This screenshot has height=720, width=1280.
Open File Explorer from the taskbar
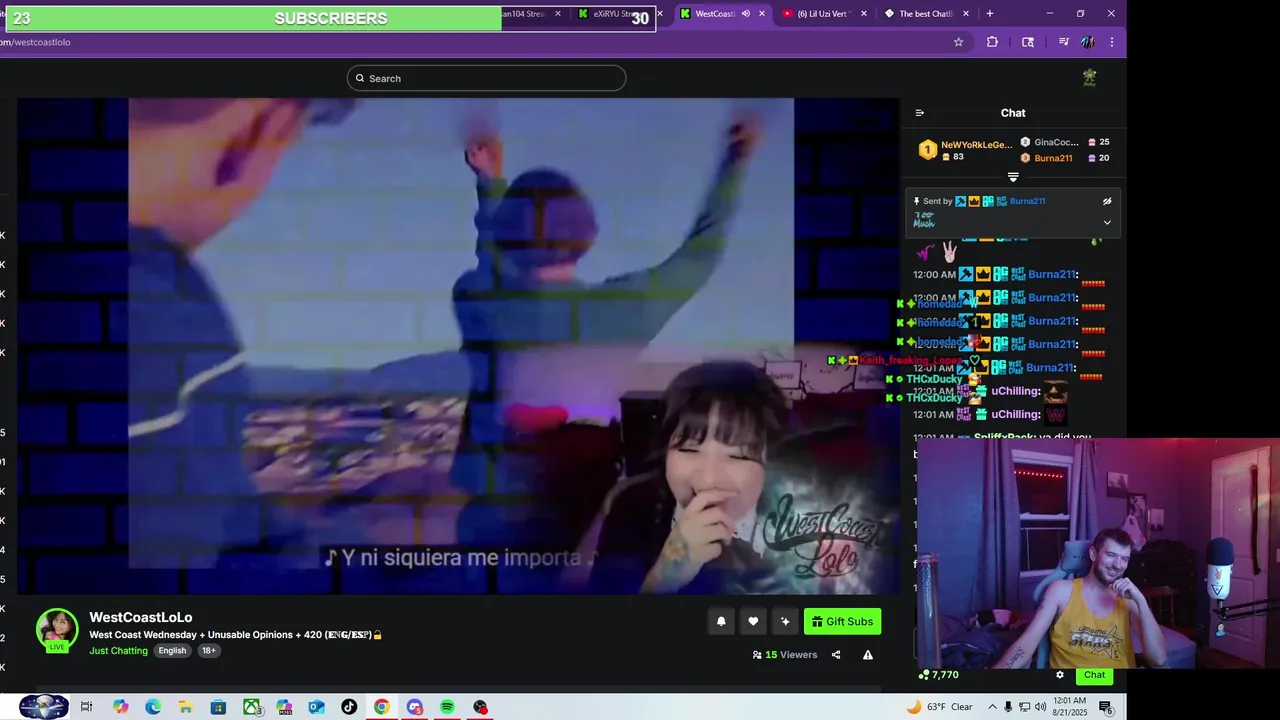[186, 707]
